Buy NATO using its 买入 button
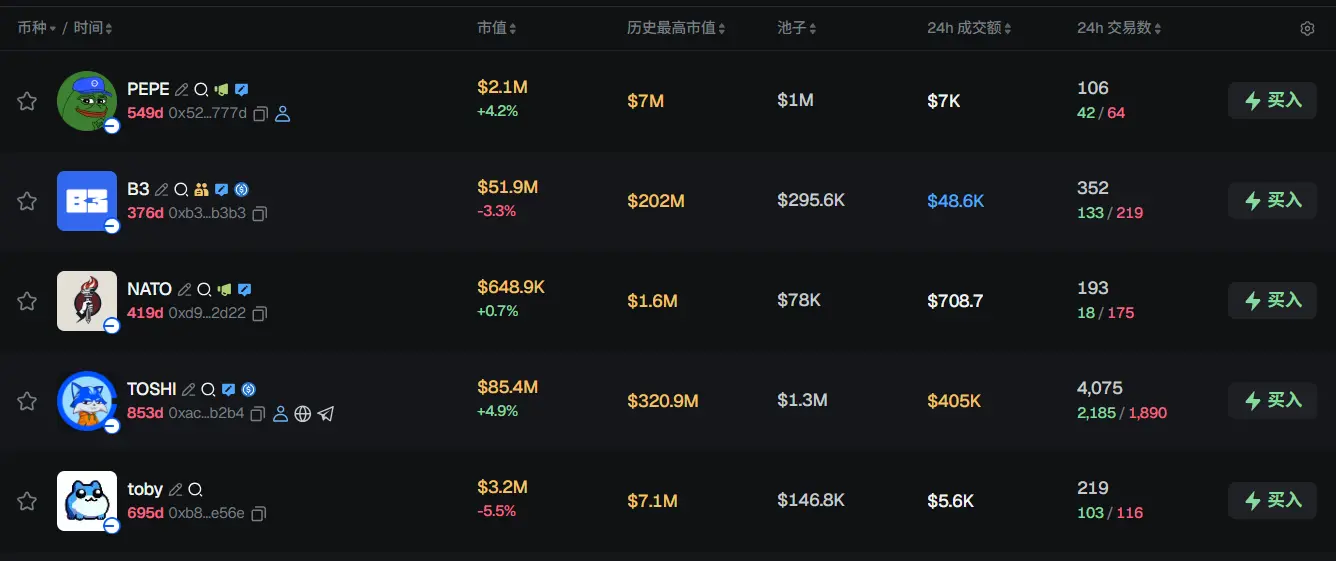 click(1272, 300)
